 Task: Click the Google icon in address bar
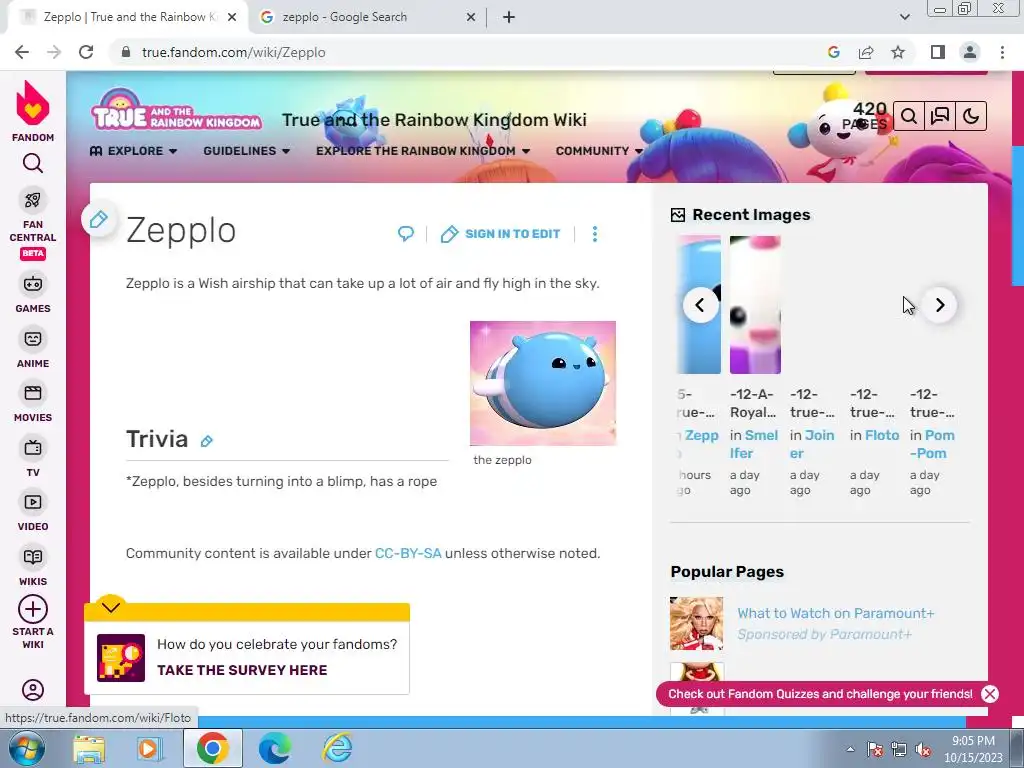[833, 52]
